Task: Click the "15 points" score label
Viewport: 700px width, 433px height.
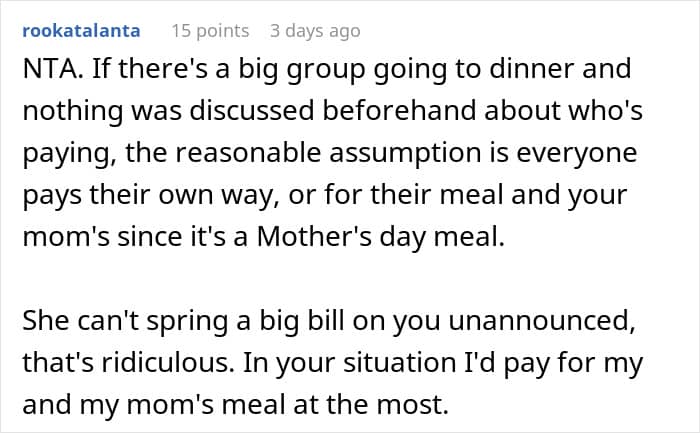Action: (x=210, y=31)
